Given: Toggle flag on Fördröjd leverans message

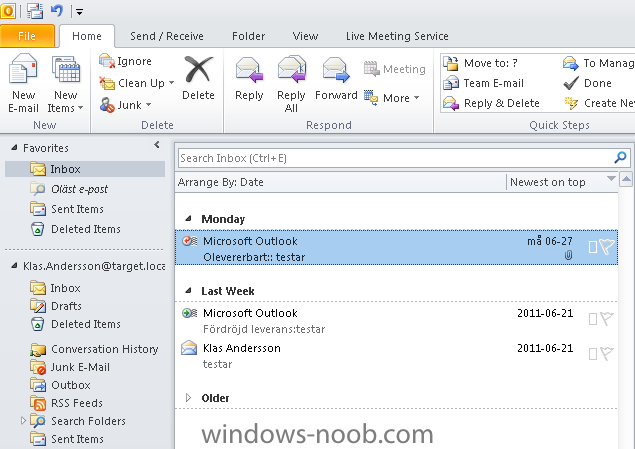Looking at the screenshot, I should (607, 319).
